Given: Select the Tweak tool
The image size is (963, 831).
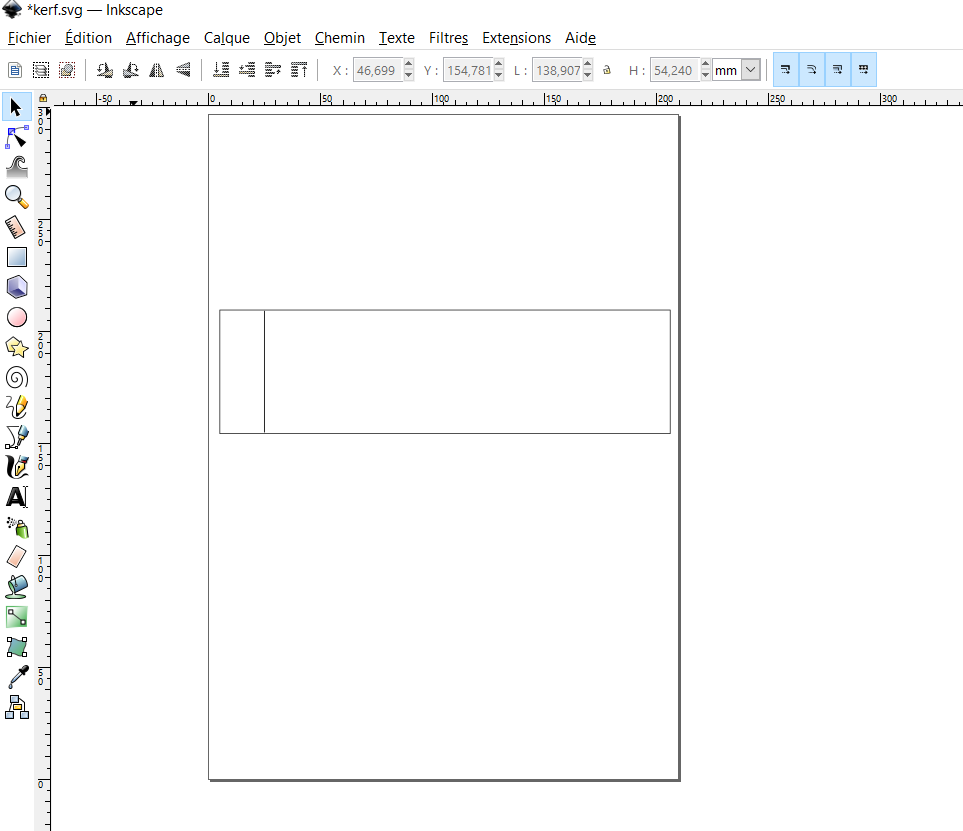Looking at the screenshot, I should point(17,167).
